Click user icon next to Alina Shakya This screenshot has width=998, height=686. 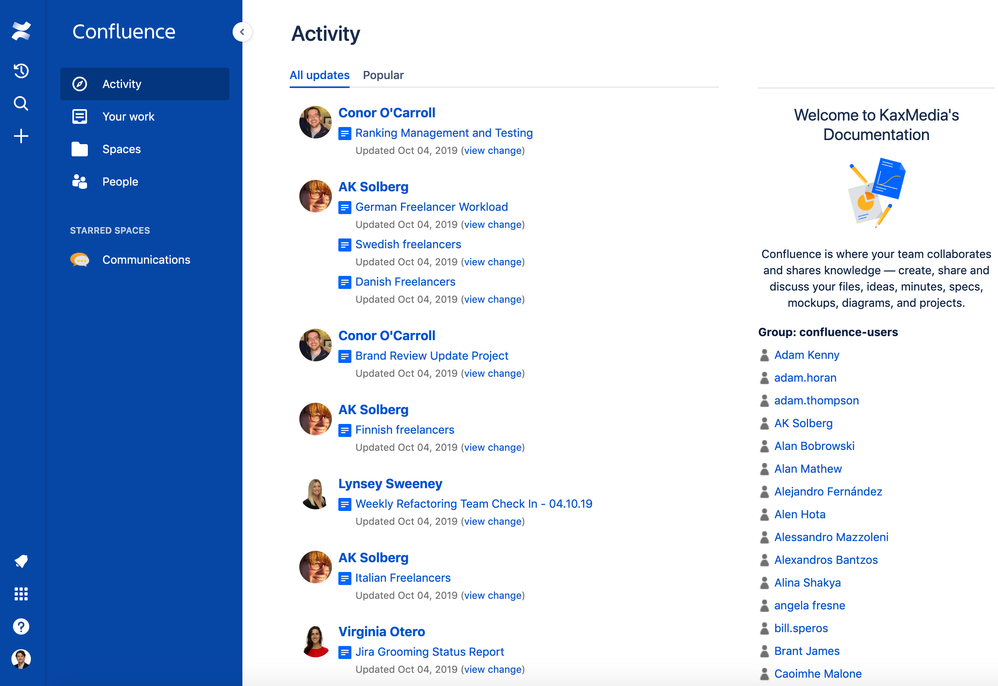point(764,583)
